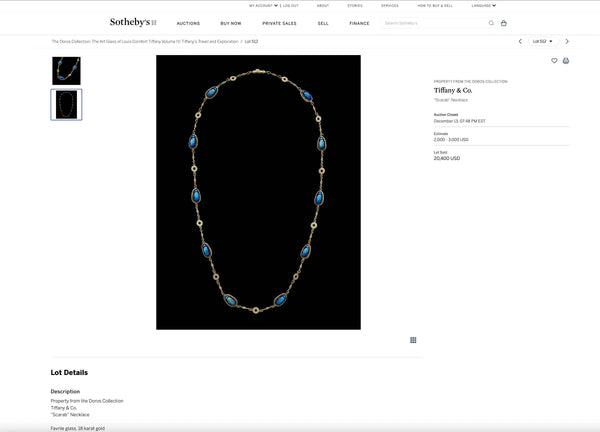The height and width of the screenshot is (432, 600).
Task: Expand the Language dropdown
Action: coord(484,5)
